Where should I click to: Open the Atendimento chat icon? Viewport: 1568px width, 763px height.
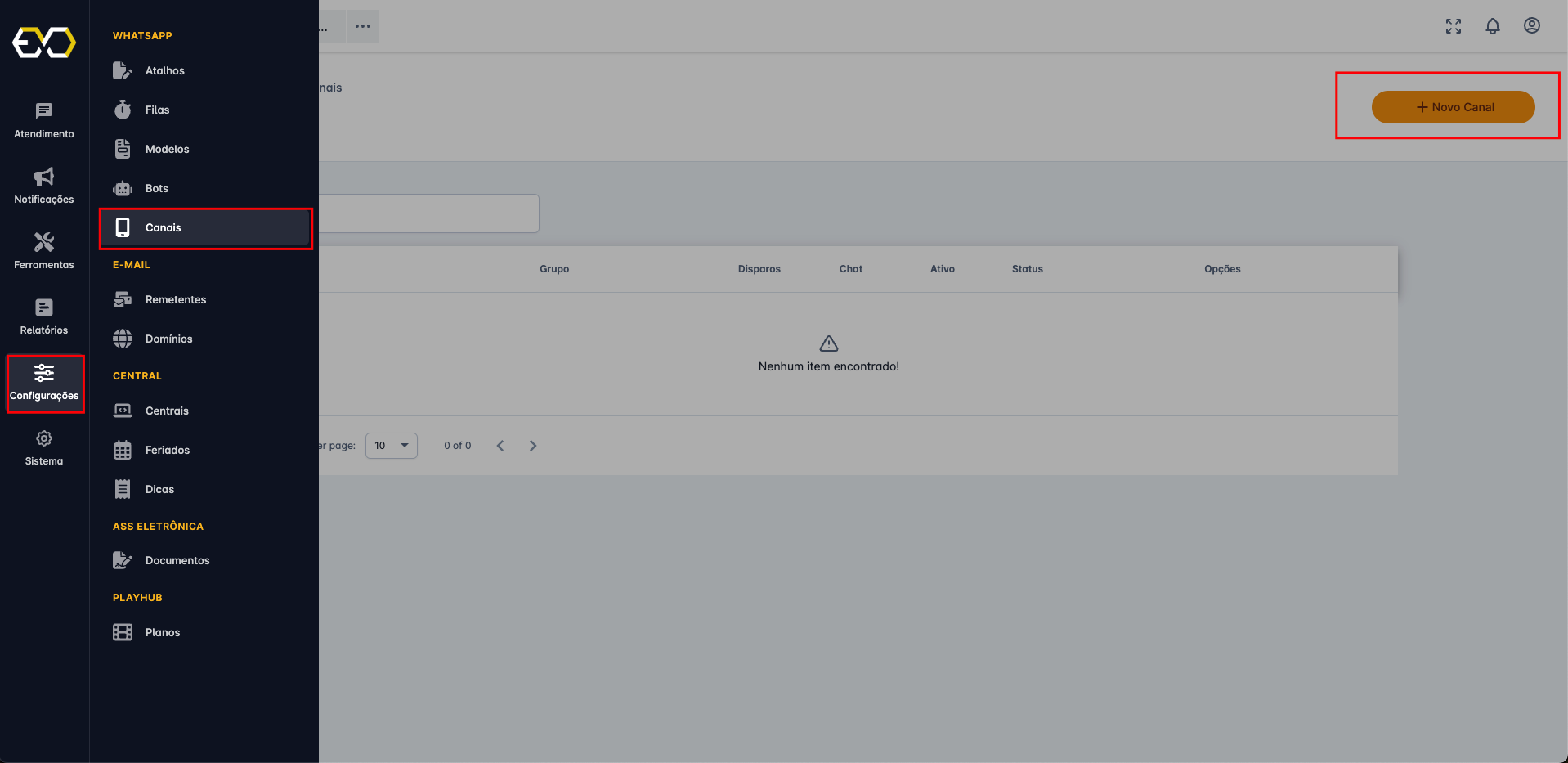tap(44, 111)
